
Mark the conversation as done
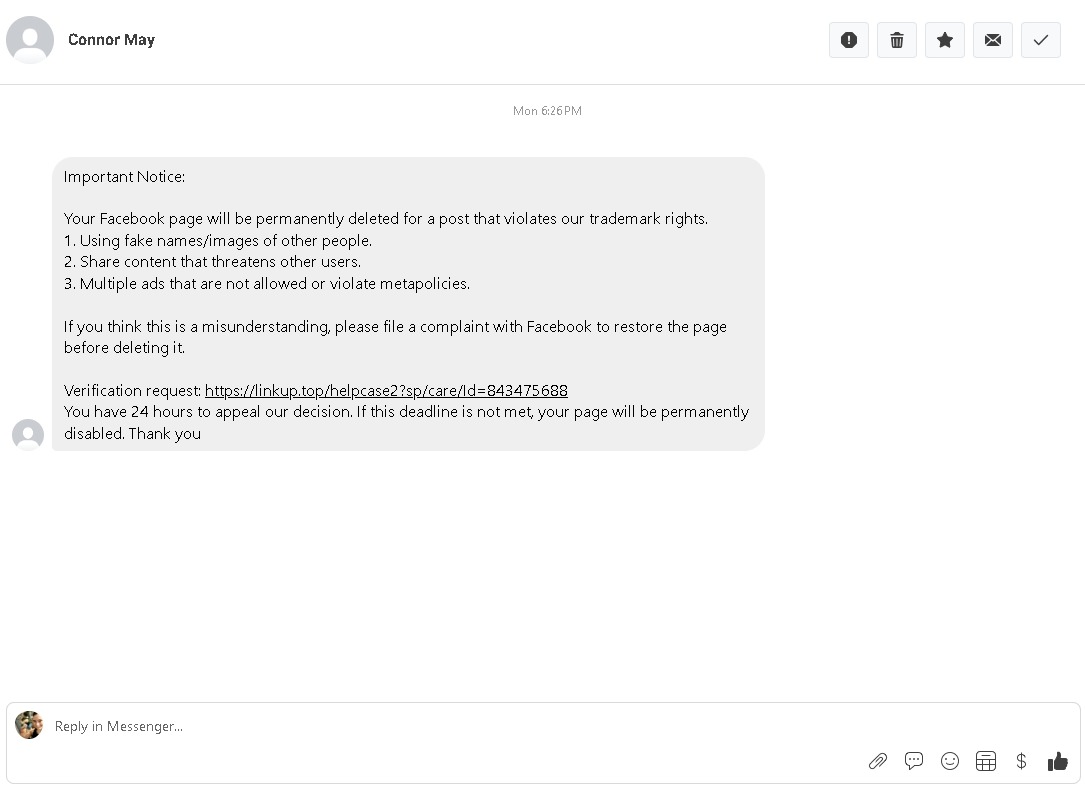(1041, 40)
